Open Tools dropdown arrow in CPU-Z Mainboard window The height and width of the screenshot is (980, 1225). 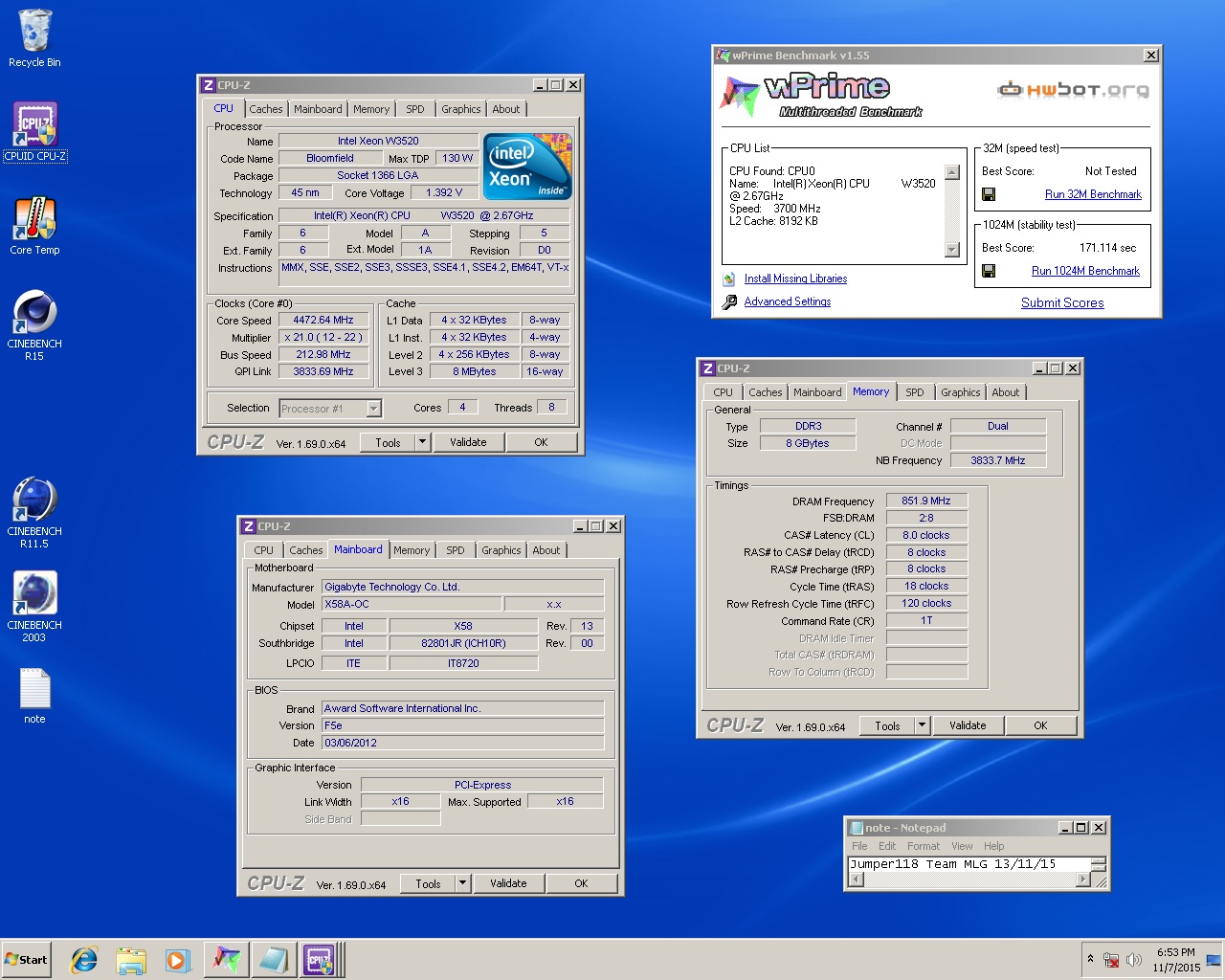pos(462,883)
